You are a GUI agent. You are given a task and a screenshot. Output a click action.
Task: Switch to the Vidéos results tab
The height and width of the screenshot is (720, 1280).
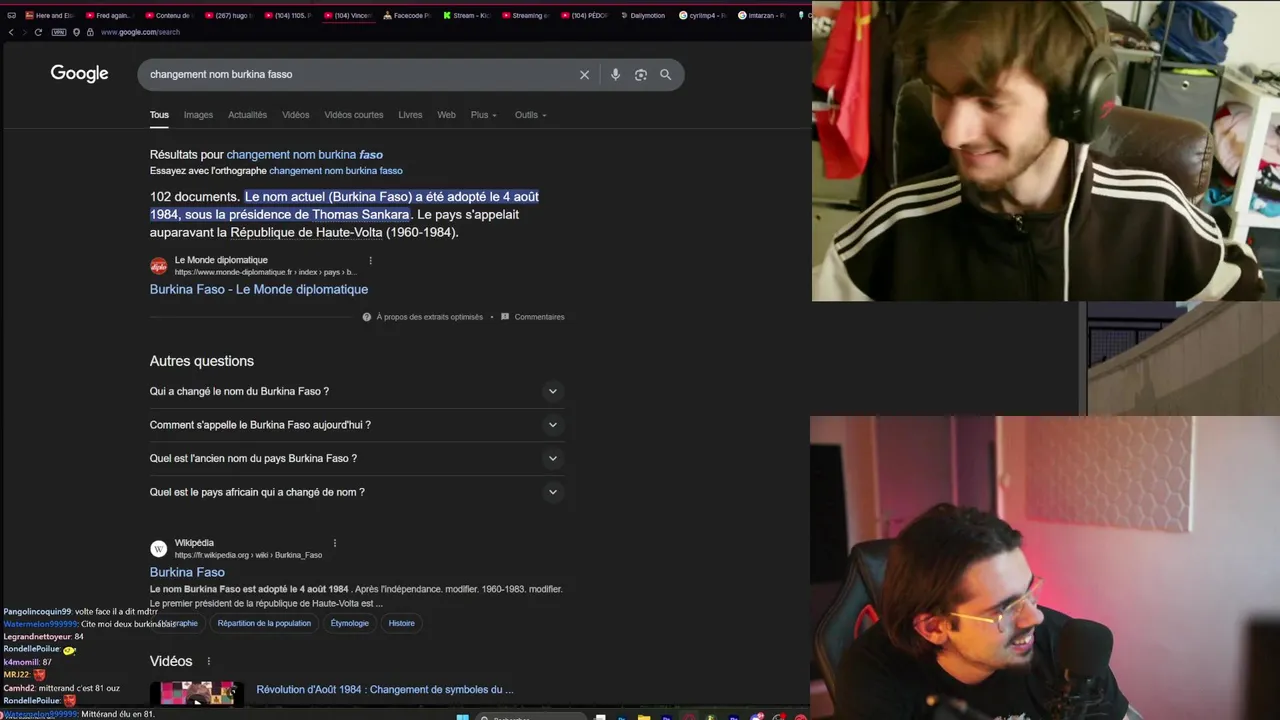click(x=296, y=115)
